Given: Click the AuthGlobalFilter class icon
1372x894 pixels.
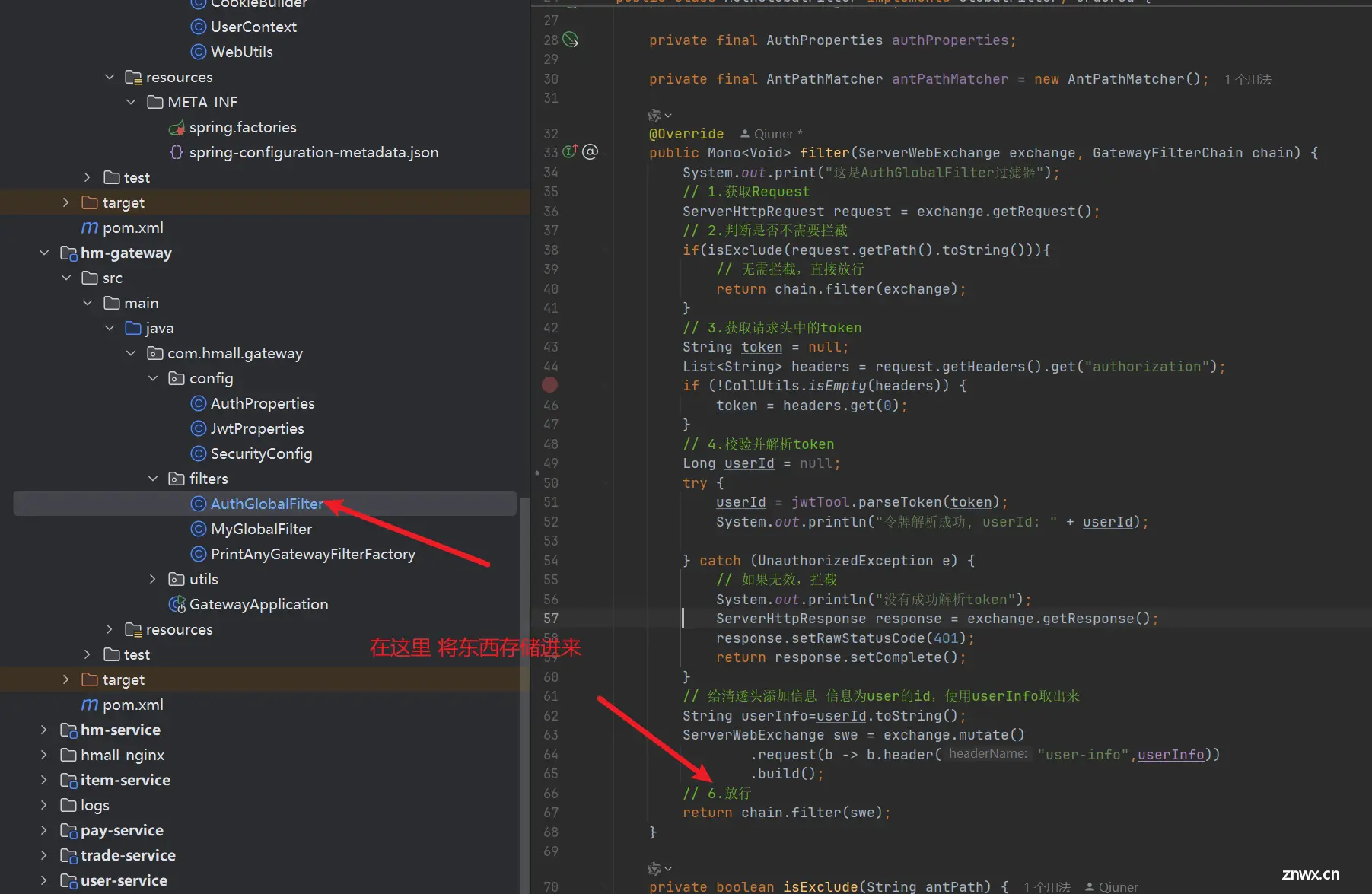Looking at the screenshot, I should tap(199, 504).
